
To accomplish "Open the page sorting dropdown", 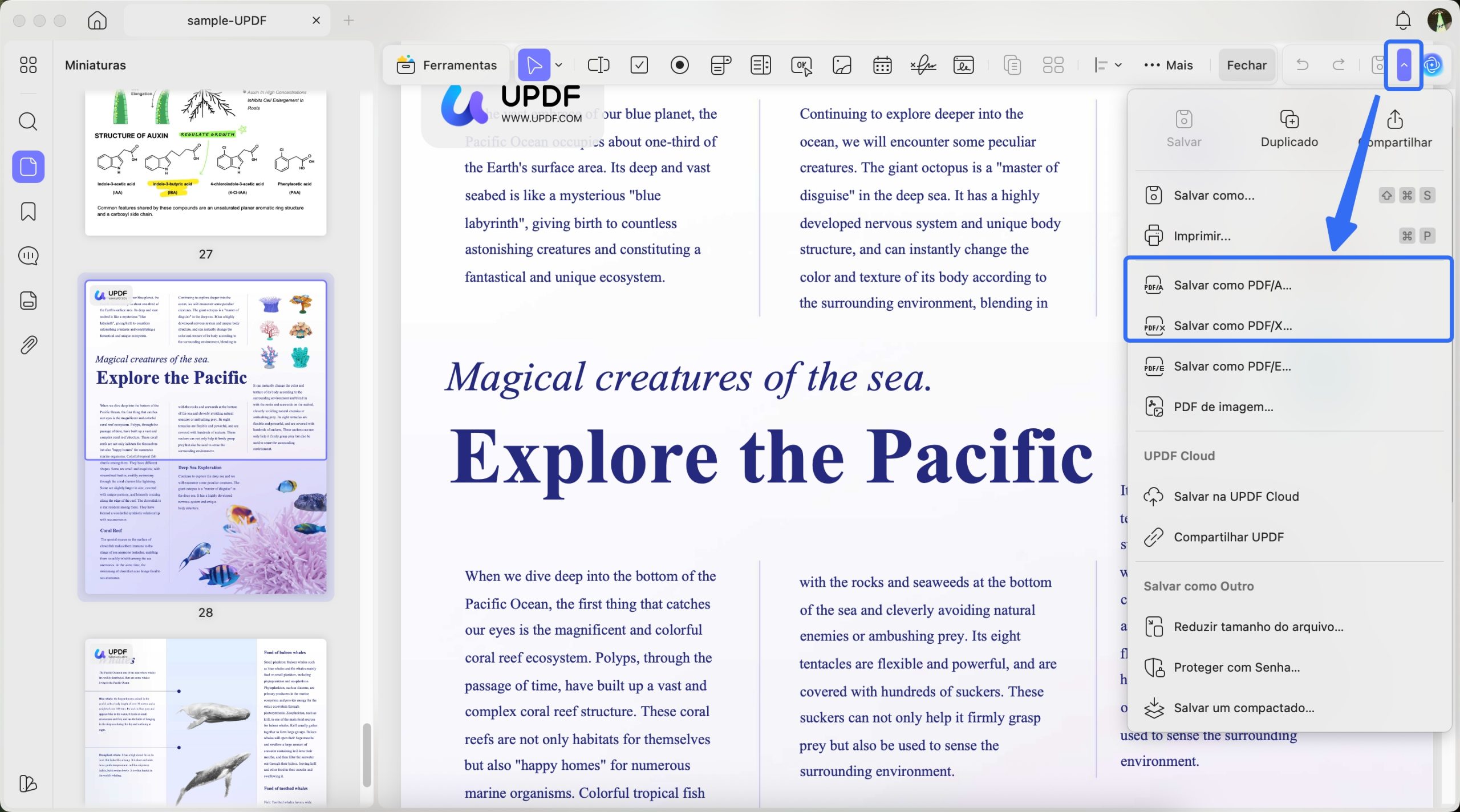I will click(1107, 64).
